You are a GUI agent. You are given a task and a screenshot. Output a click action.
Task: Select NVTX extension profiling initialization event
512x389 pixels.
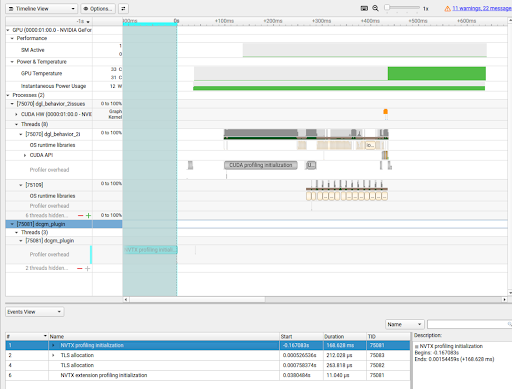[208, 375]
